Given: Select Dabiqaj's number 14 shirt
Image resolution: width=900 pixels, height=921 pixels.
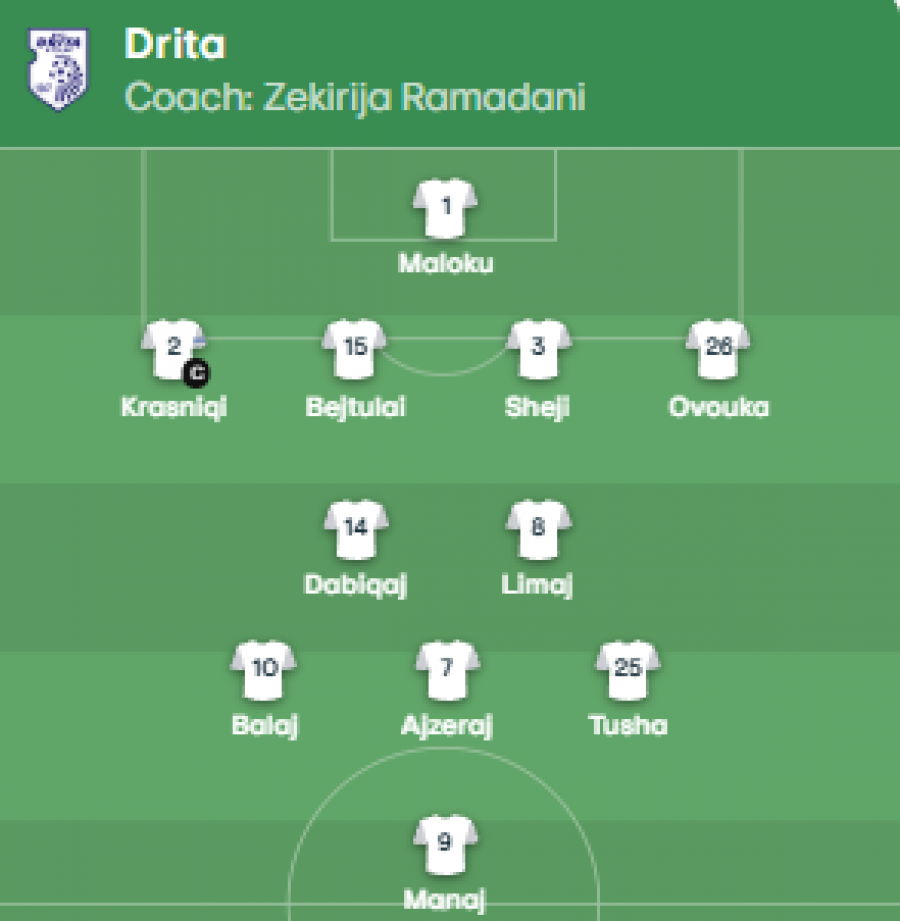Looking at the screenshot, I should point(356,530).
